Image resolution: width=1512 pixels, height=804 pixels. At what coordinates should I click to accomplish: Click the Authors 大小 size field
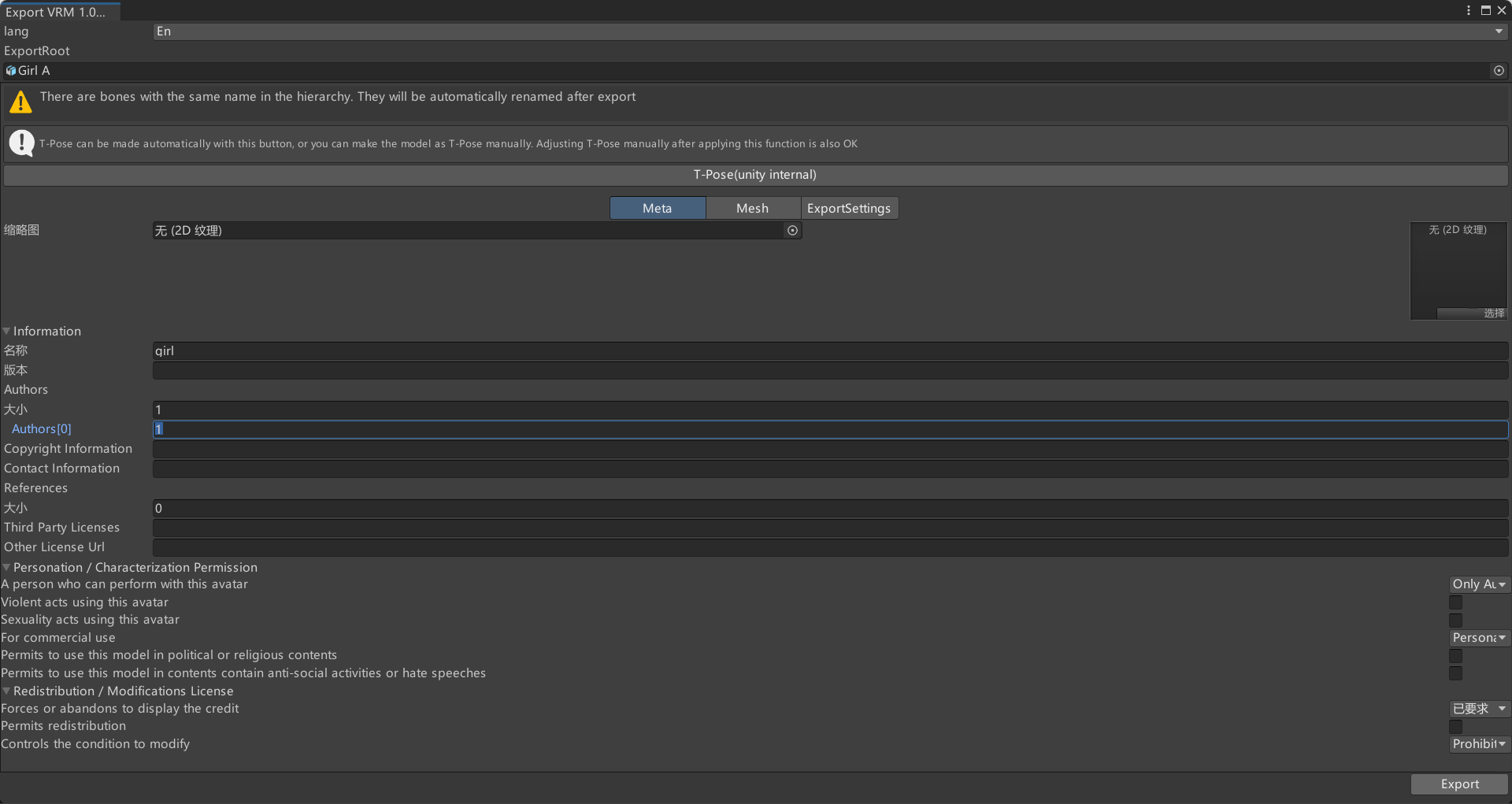click(x=830, y=410)
